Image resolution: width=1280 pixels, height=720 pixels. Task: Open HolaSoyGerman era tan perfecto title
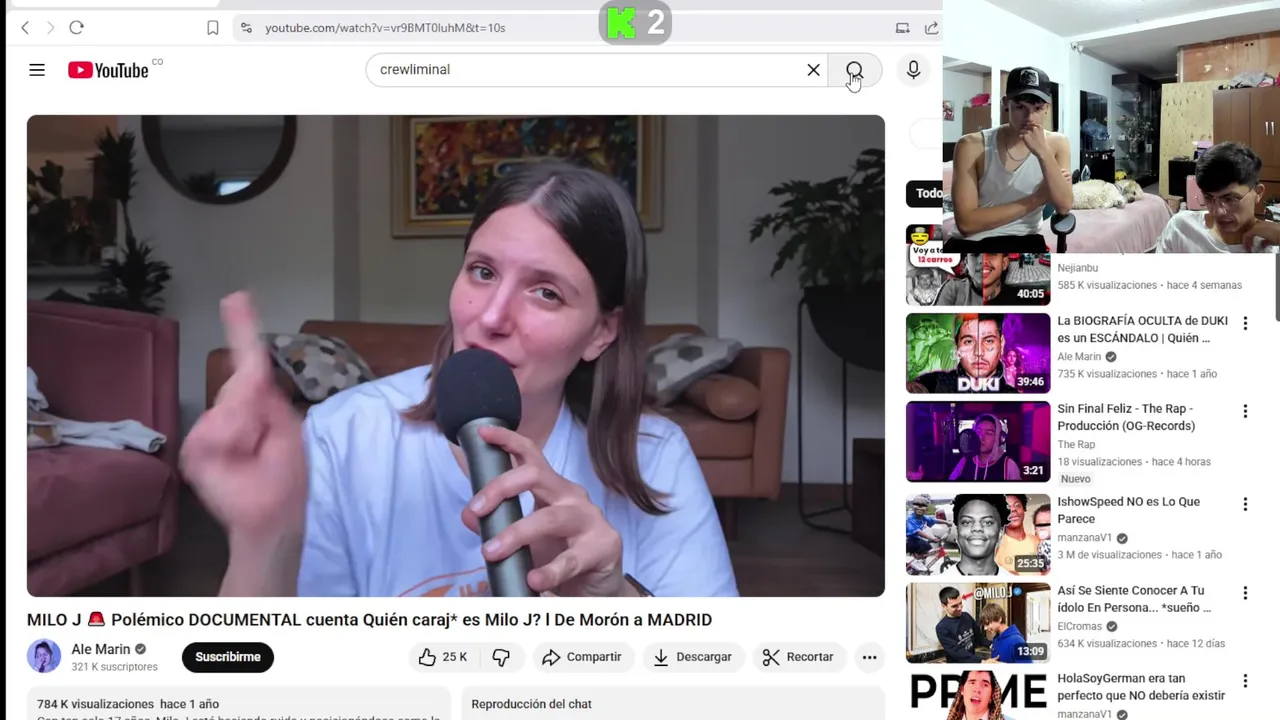(x=1141, y=687)
